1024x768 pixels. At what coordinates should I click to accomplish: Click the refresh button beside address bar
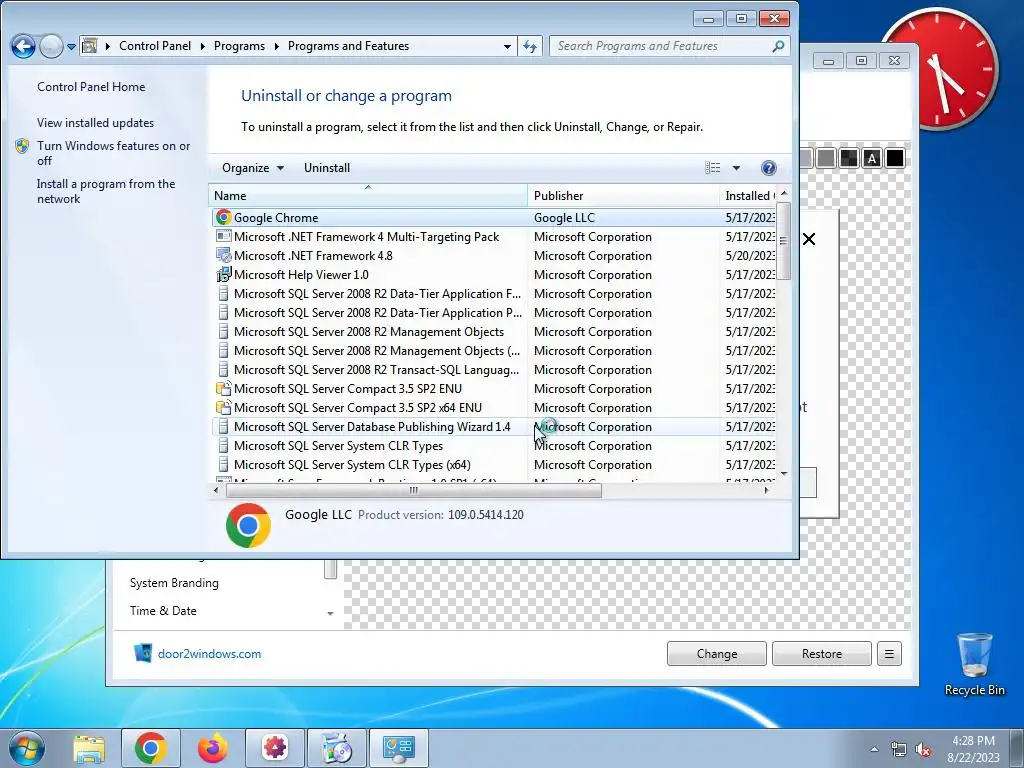click(530, 46)
